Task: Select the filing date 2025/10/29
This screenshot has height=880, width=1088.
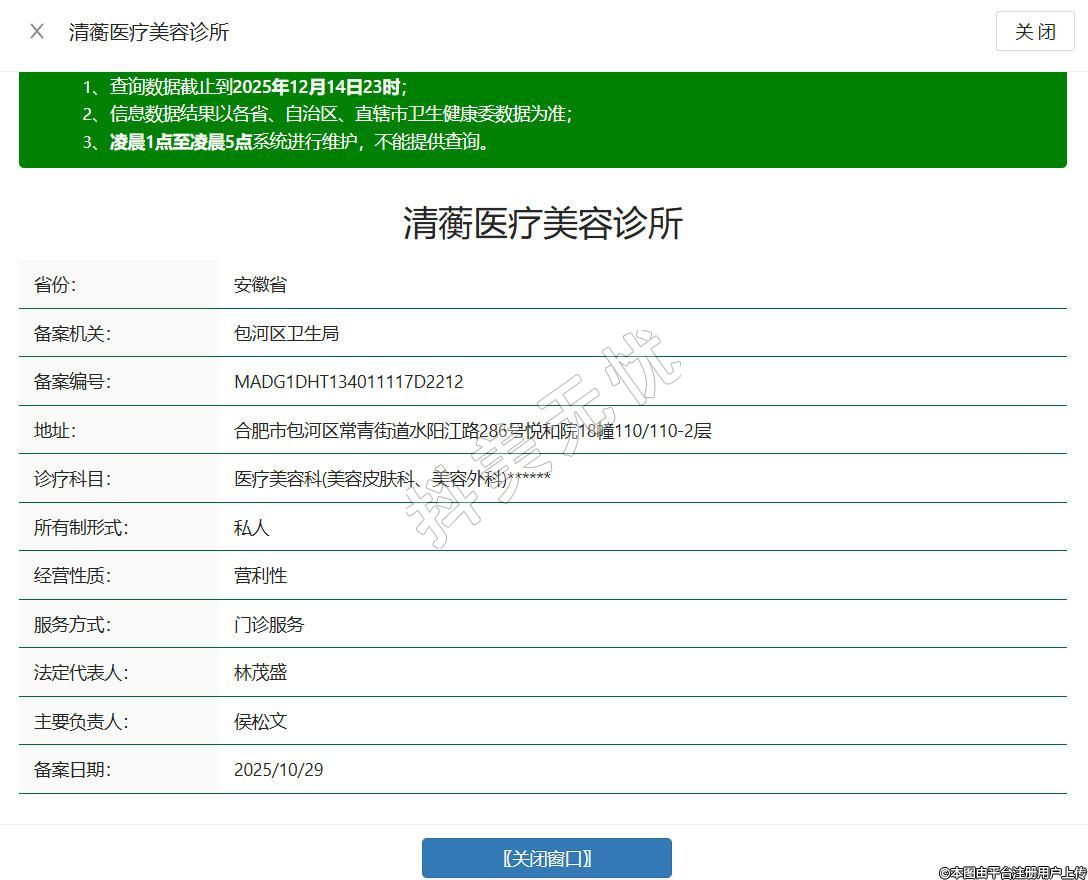Action: 278,770
